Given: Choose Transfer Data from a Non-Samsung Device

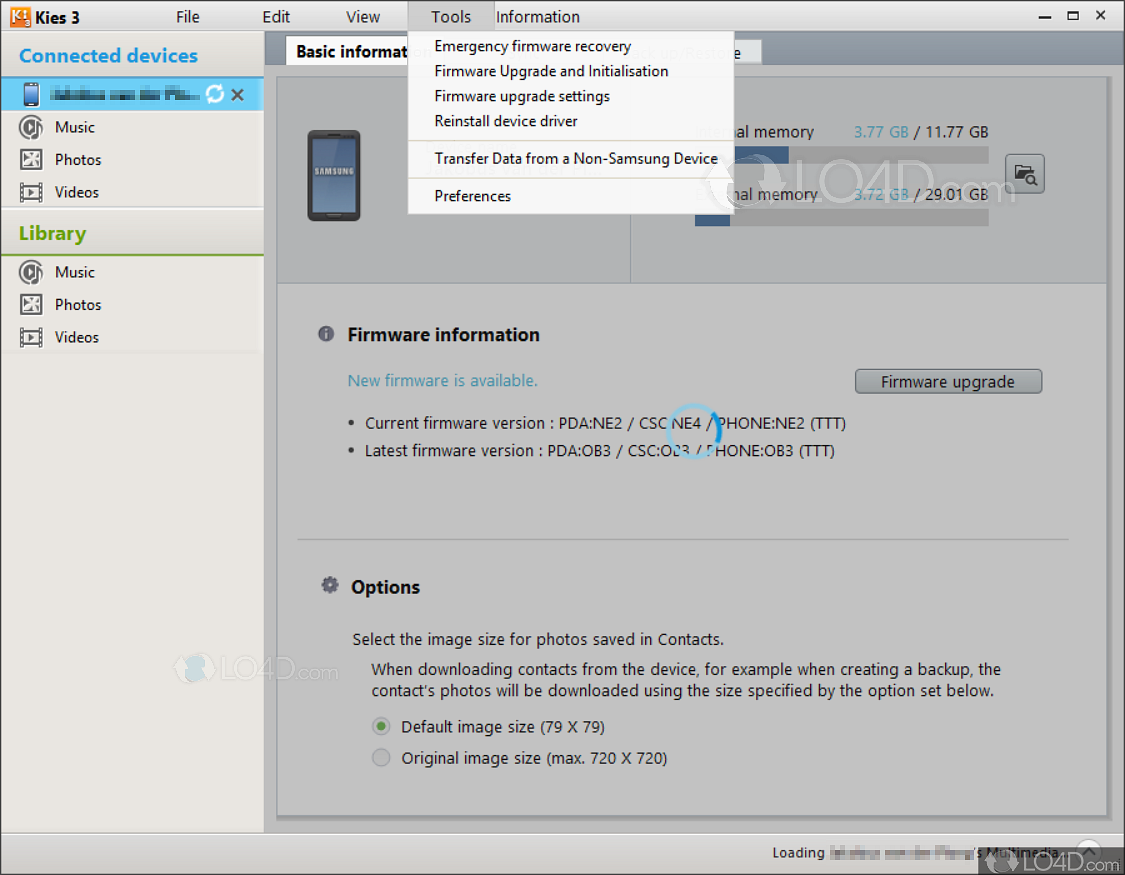Looking at the screenshot, I should click(x=570, y=159).
